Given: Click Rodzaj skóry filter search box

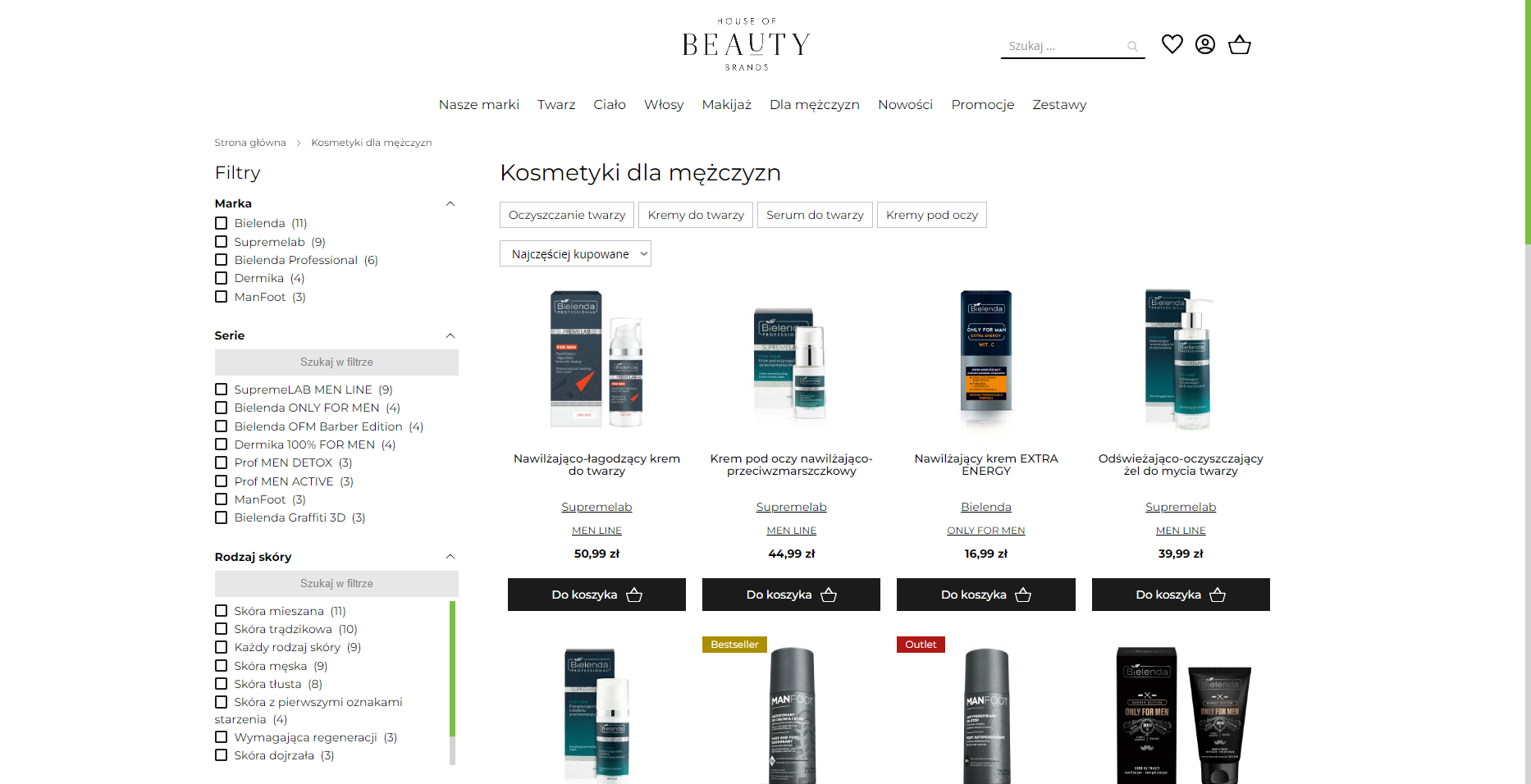Looking at the screenshot, I should [x=336, y=584].
